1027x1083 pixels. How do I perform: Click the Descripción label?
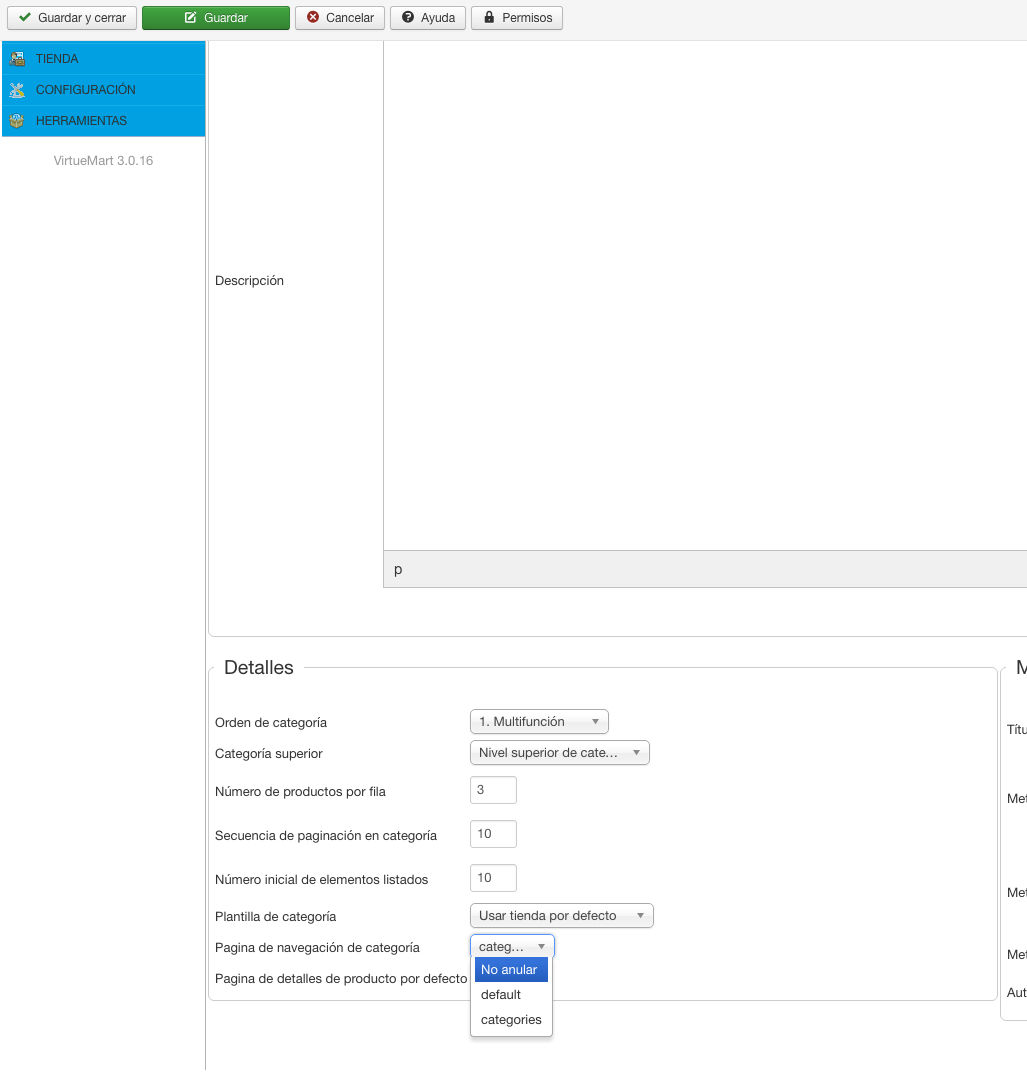(x=249, y=280)
